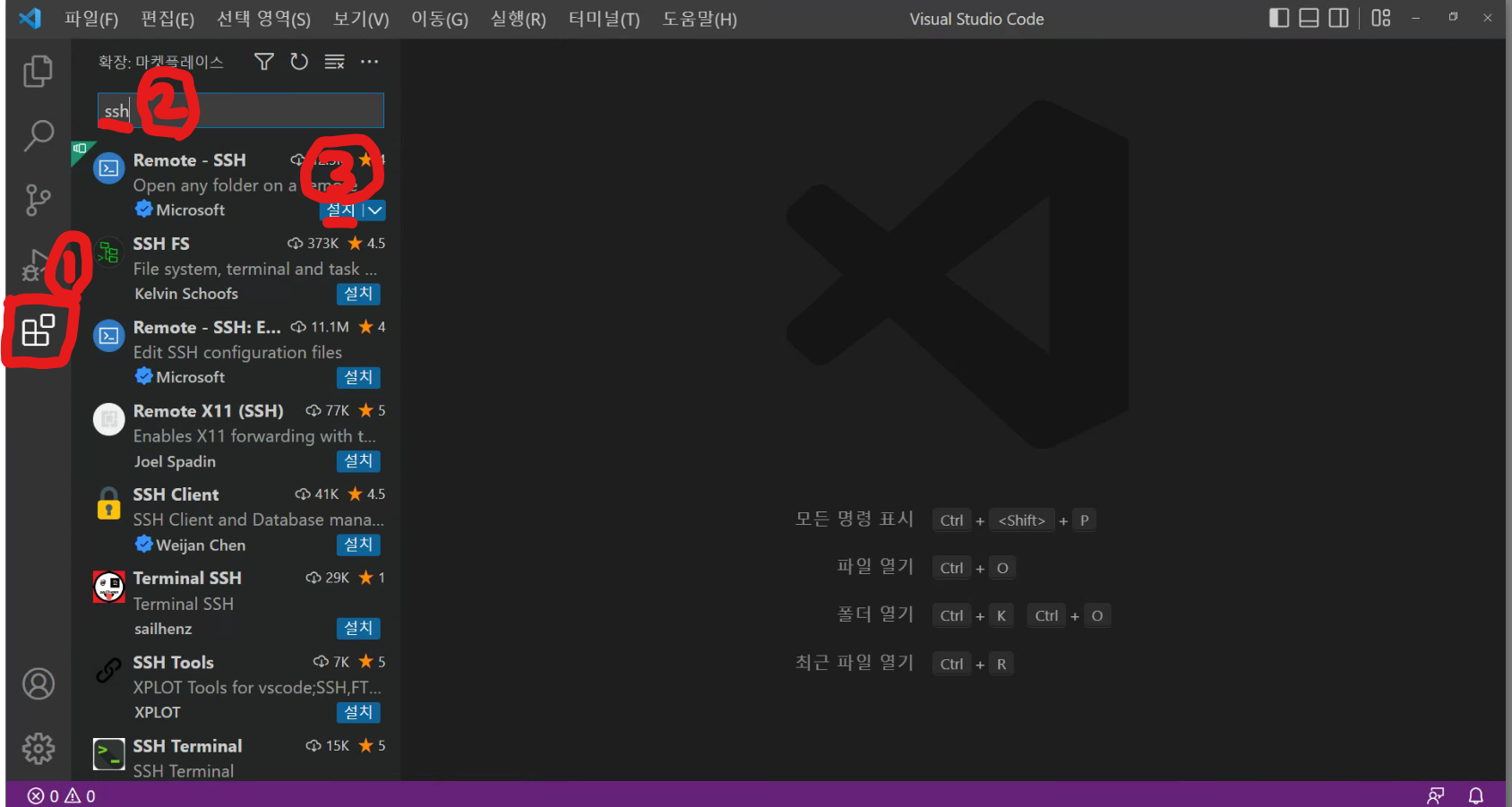Toggle bottom panel layout icon
This screenshot has width=1512, height=807.
pos(1309,18)
